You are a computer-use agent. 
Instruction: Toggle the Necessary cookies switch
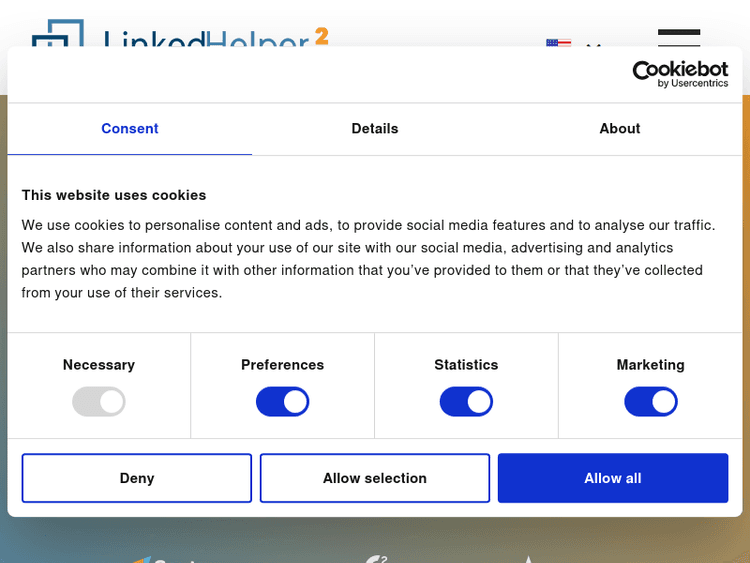[x=99, y=402]
